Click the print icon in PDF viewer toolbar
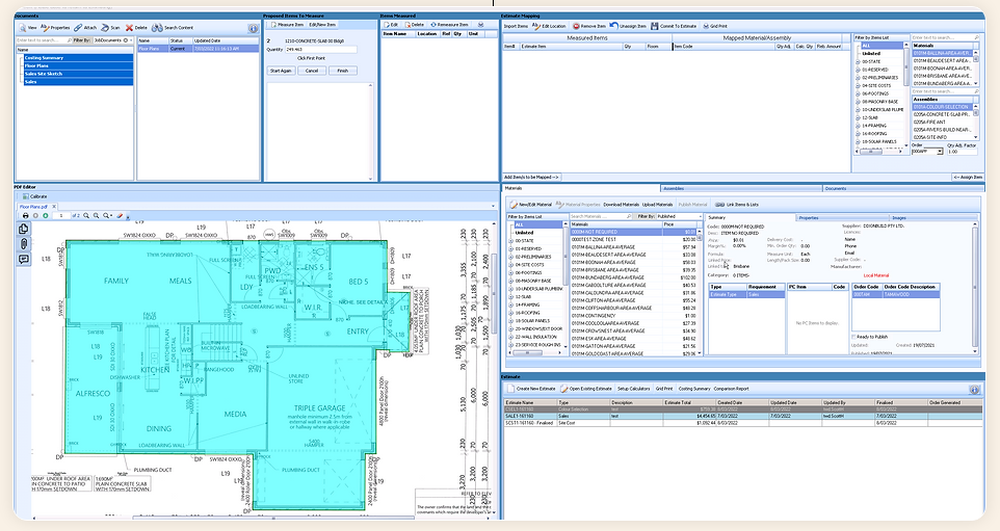1000x531 pixels. [x=26, y=216]
